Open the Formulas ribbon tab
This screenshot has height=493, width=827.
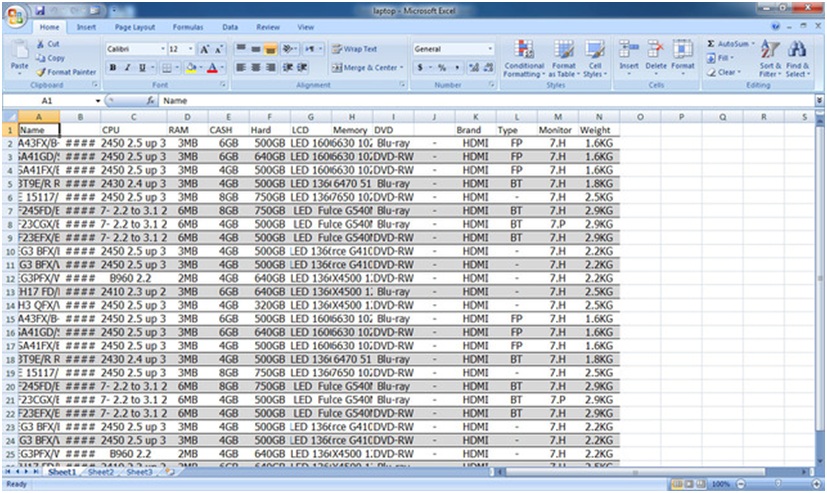pyautogui.click(x=188, y=27)
